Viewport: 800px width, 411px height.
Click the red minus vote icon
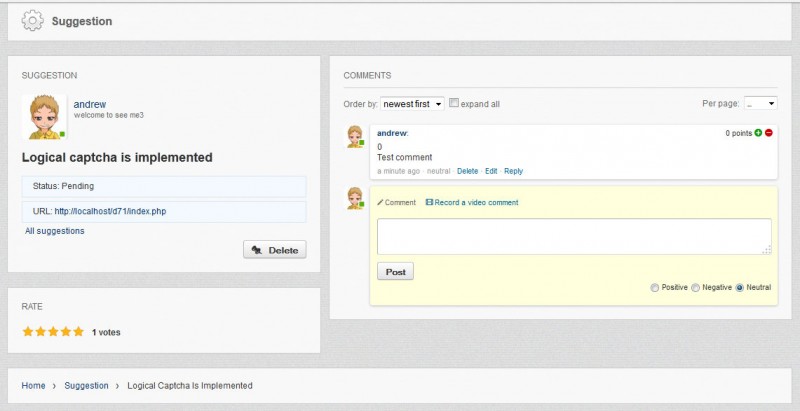(x=768, y=133)
